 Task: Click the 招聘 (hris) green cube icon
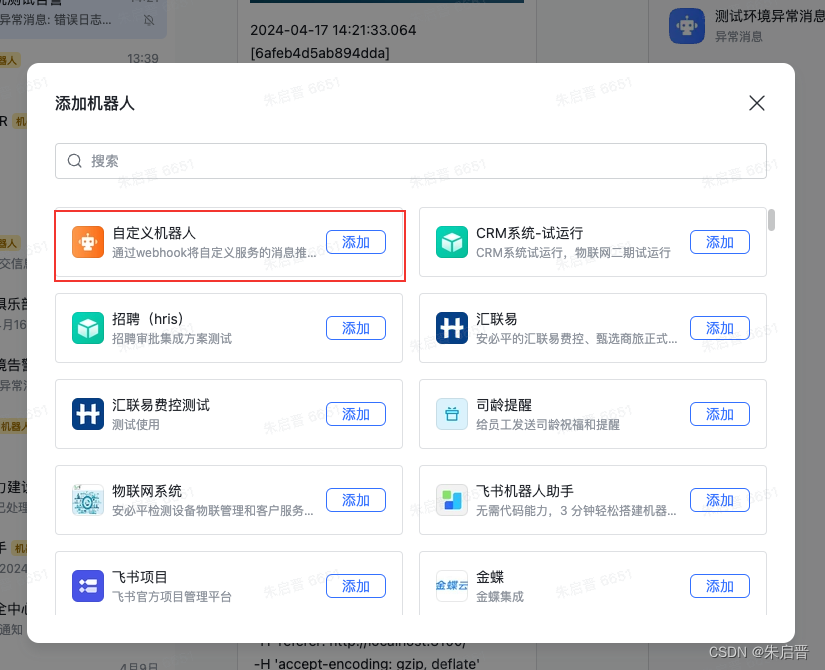[x=88, y=328]
